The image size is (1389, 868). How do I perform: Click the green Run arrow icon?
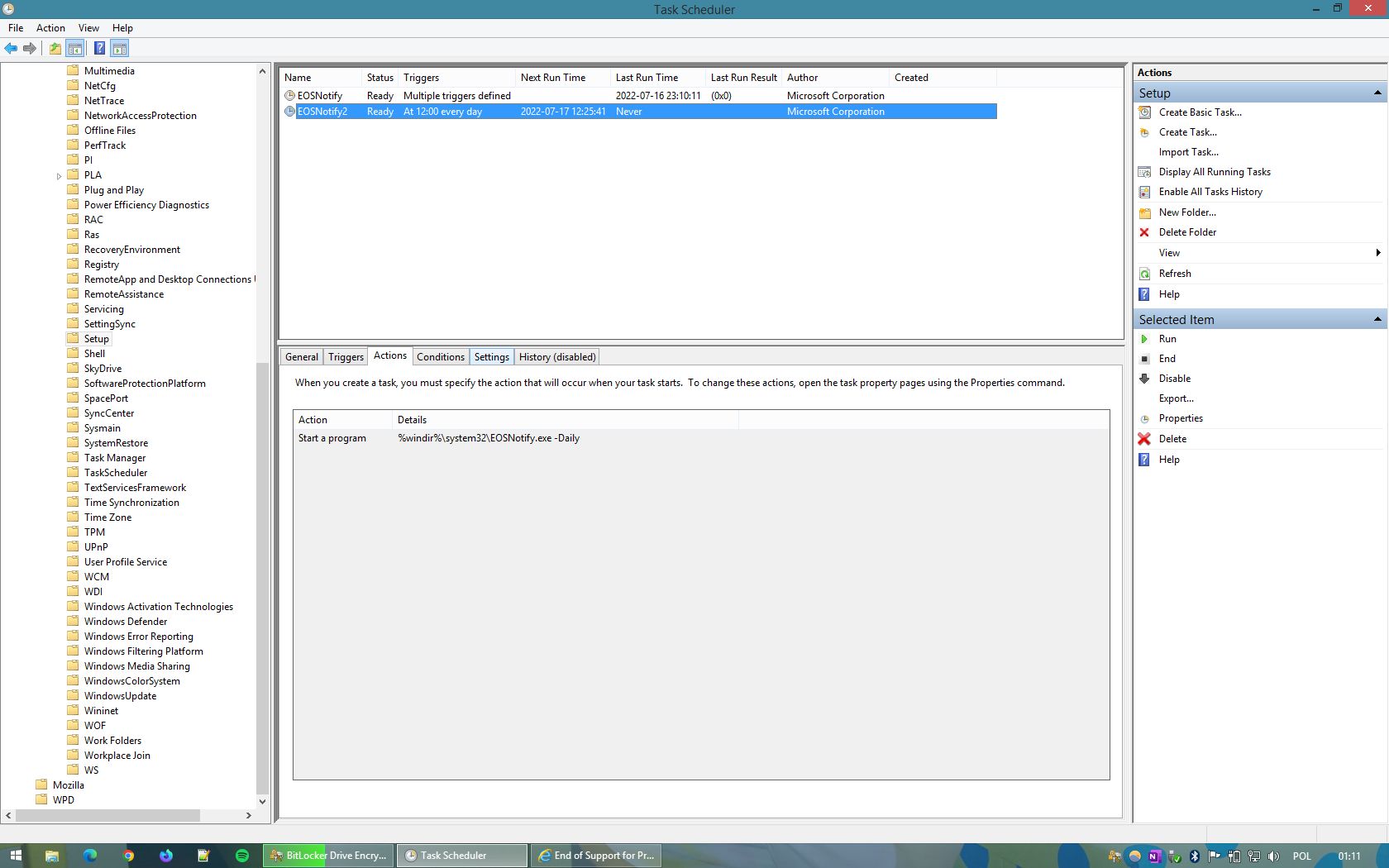(1145, 339)
